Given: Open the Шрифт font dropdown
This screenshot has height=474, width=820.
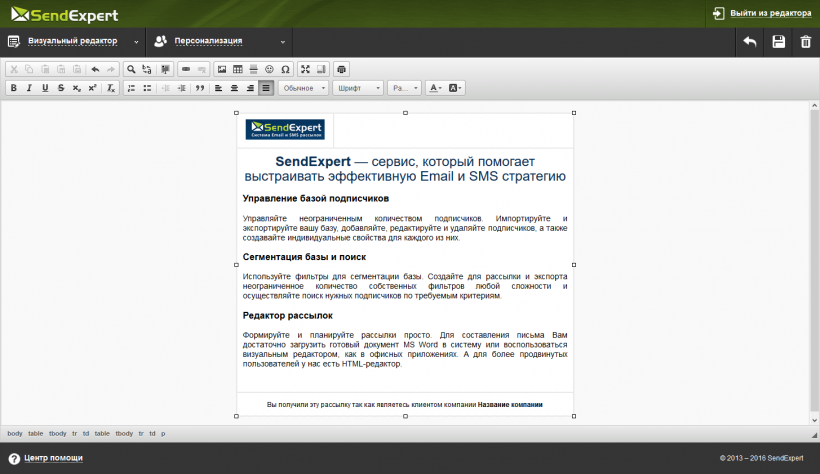Looking at the screenshot, I should [358, 88].
